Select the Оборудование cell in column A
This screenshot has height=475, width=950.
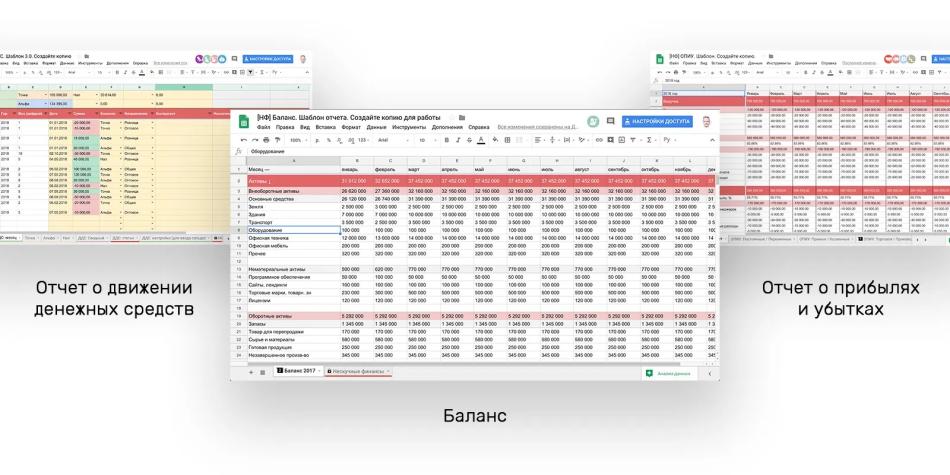(x=292, y=230)
